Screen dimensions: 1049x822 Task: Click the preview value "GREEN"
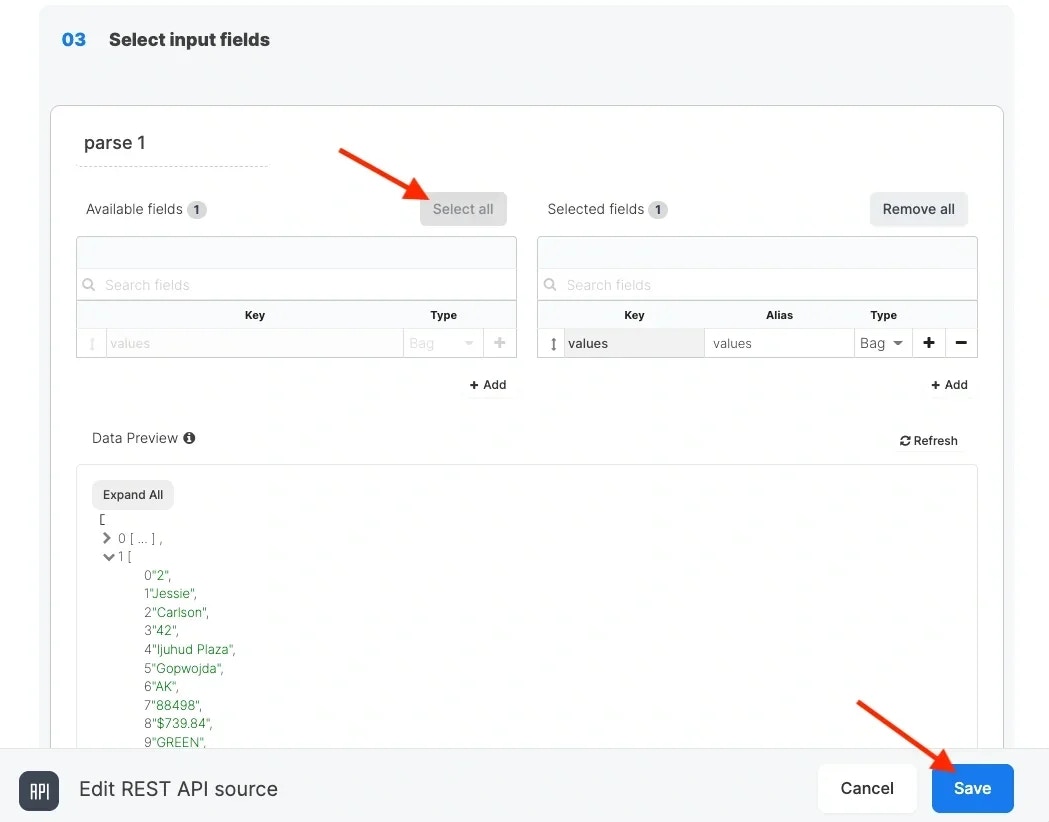(x=178, y=742)
